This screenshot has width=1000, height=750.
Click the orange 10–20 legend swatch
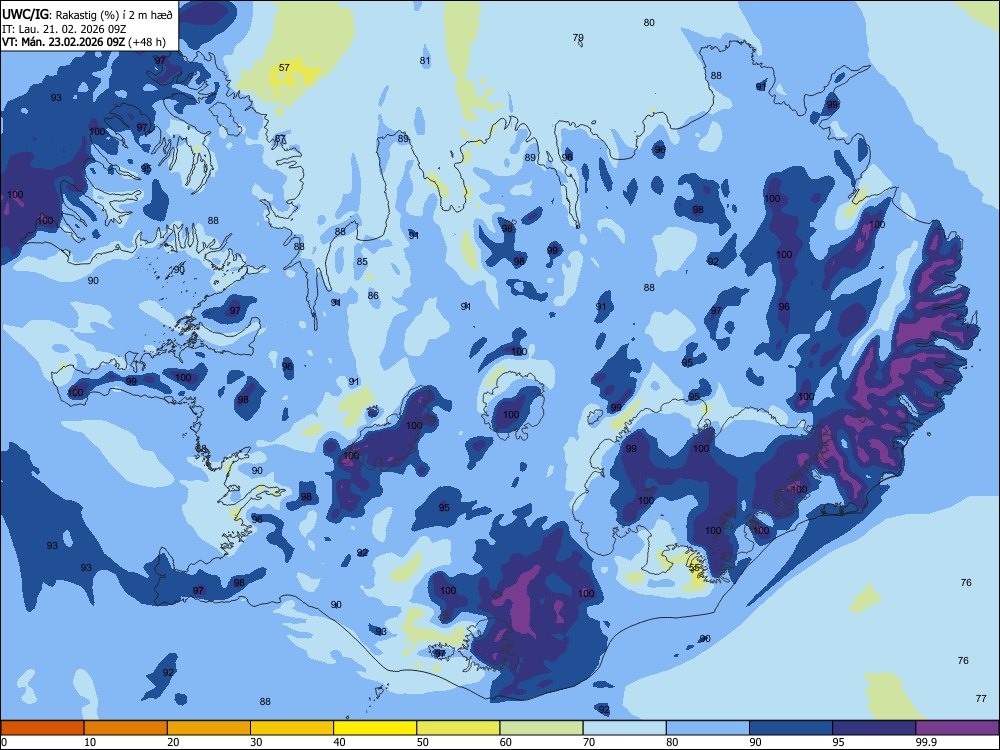(x=126, y=728)
